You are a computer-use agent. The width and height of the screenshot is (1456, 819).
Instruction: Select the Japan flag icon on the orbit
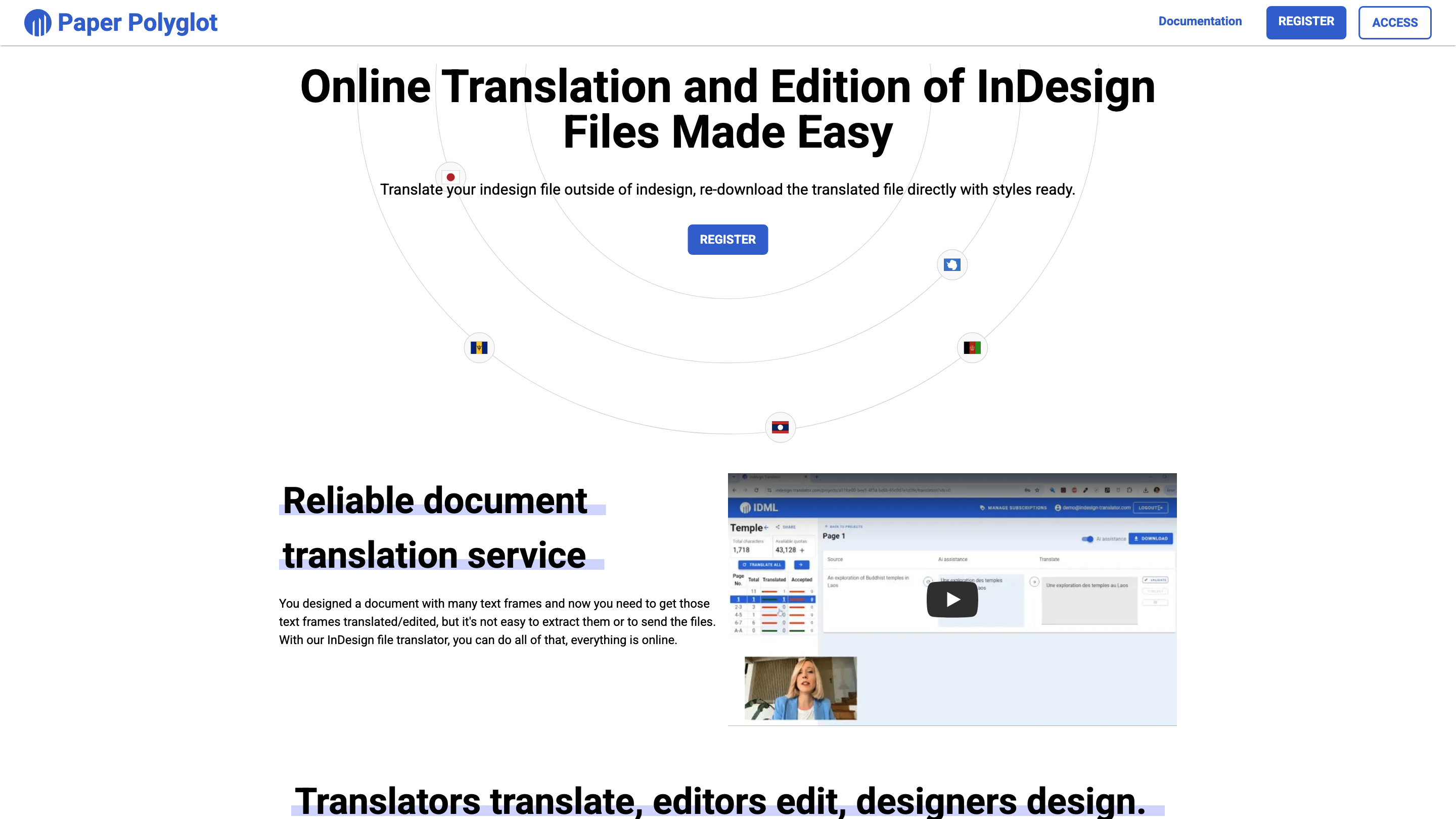pos(450,176)
